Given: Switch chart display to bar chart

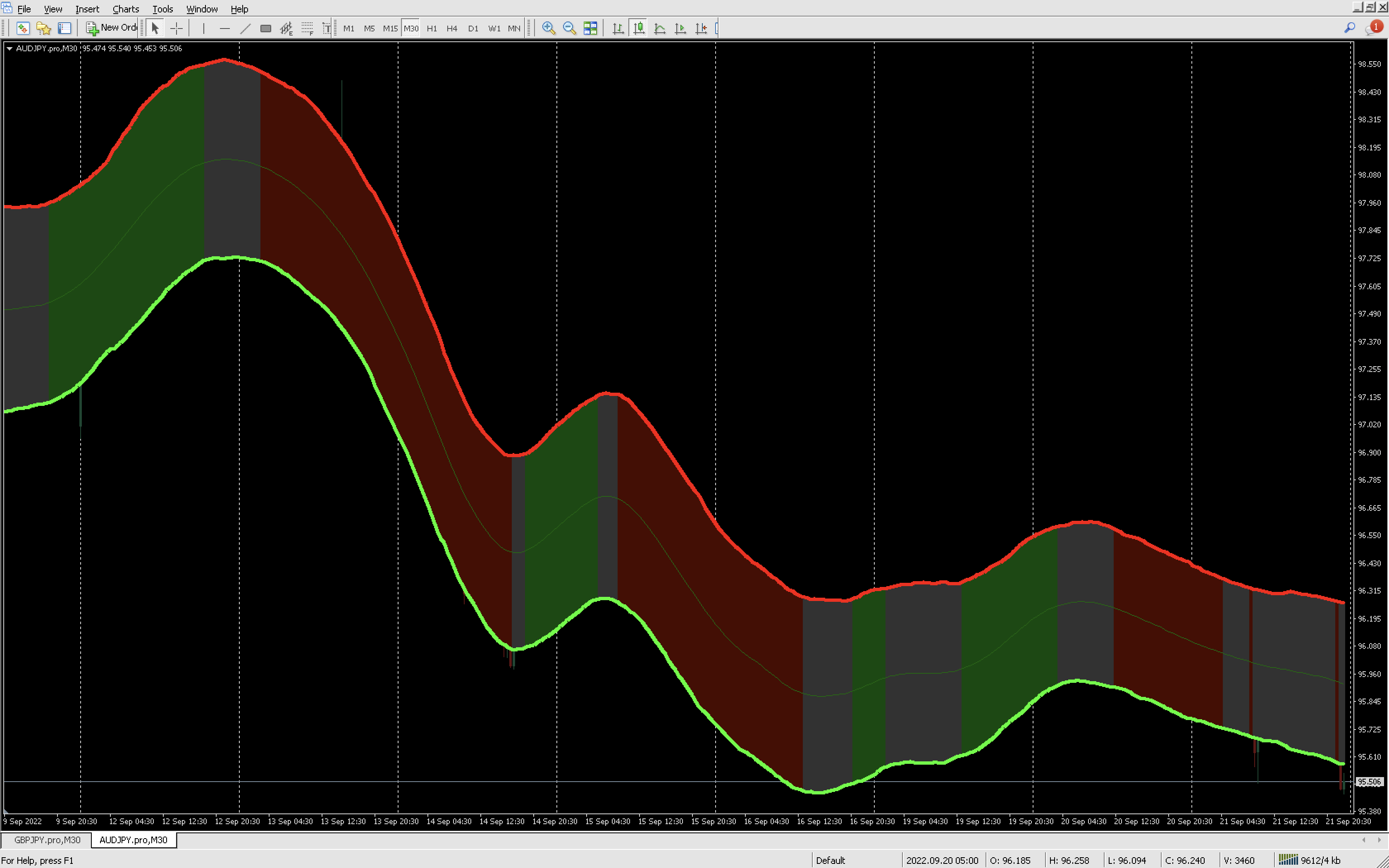Looking at the screenshot, I should (618, 28).
